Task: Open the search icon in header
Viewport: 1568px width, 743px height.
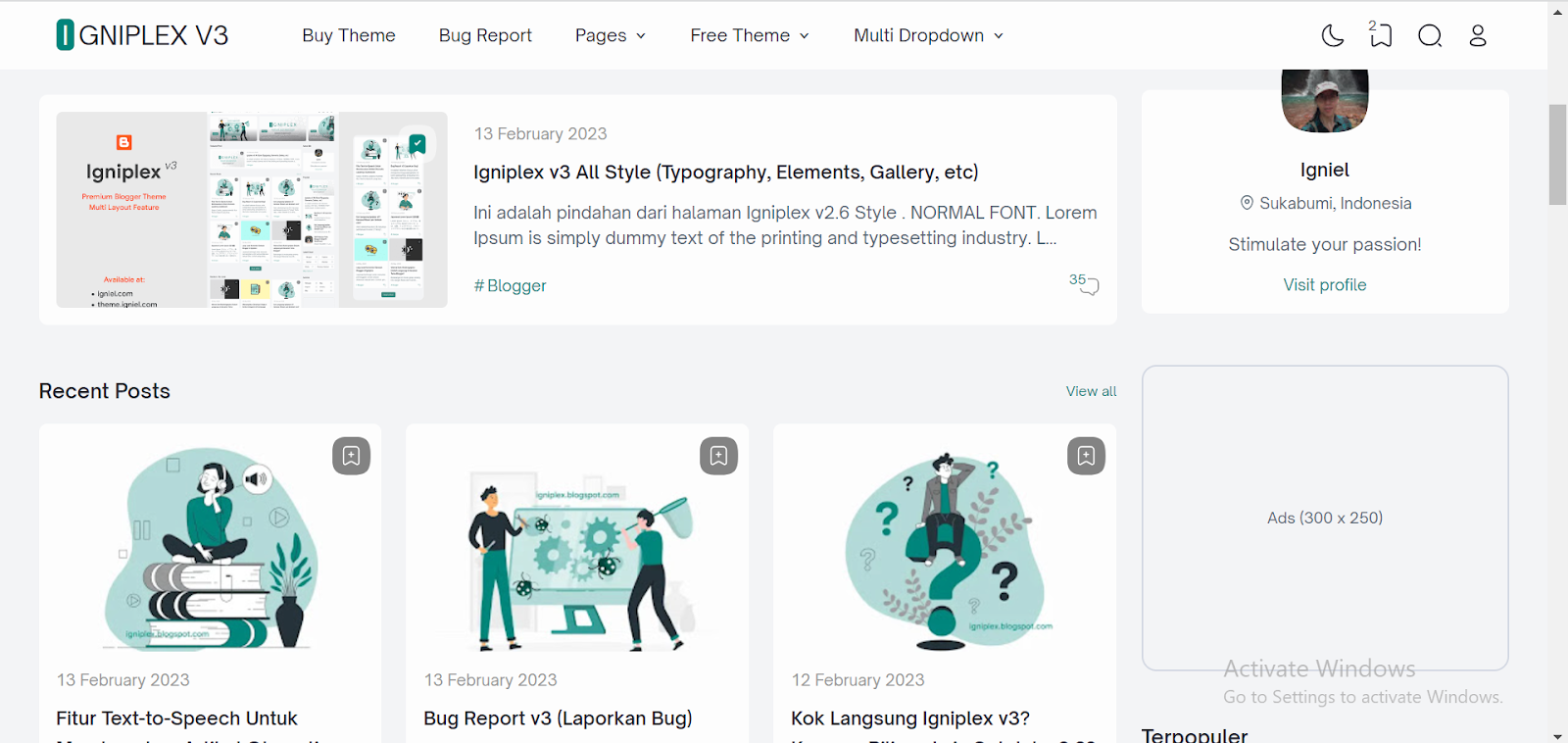Action: click(1430, 36)
